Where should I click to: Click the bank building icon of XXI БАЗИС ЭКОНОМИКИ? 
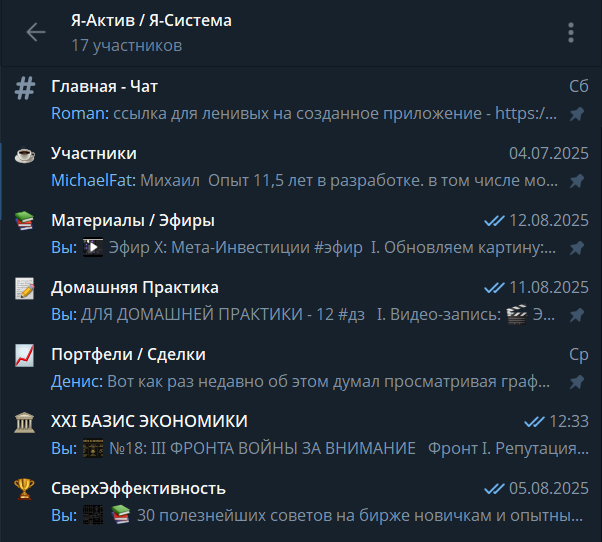coord(25,423)
